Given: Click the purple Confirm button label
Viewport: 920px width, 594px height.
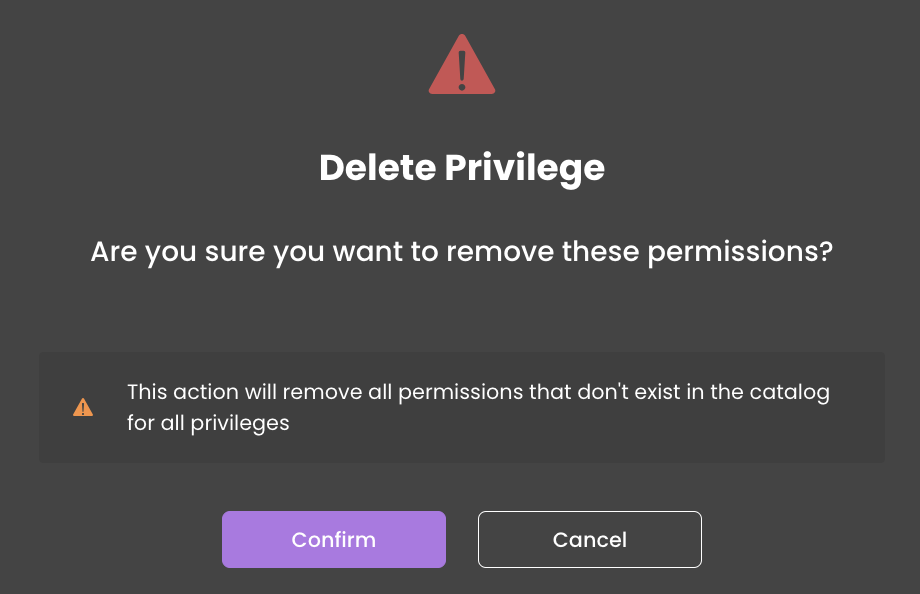Looking at the screenshot, I should 334,540.
